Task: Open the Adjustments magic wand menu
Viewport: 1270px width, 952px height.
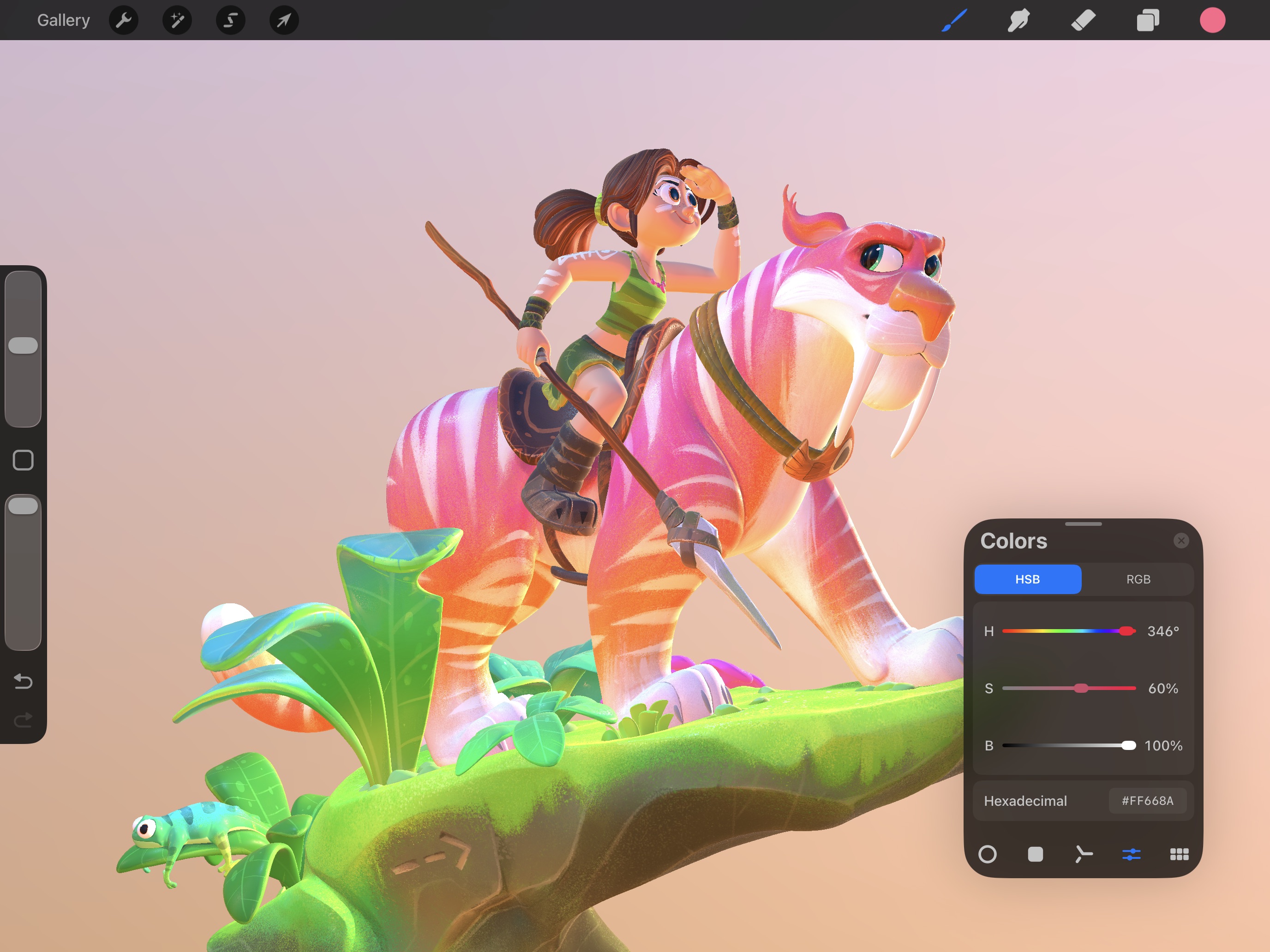Action: coord(177,21)
